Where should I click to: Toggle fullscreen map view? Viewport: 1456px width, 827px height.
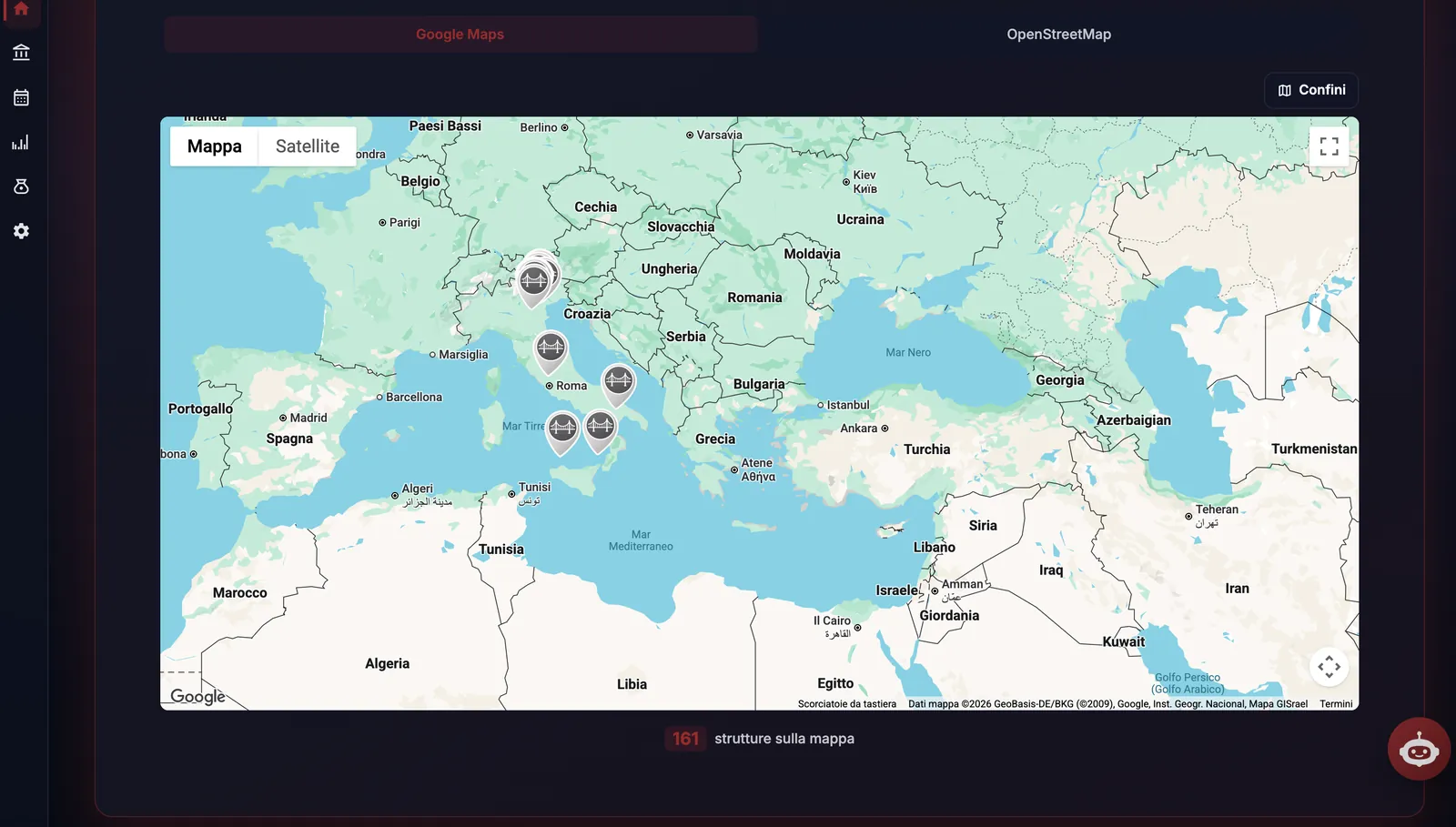1329,146
